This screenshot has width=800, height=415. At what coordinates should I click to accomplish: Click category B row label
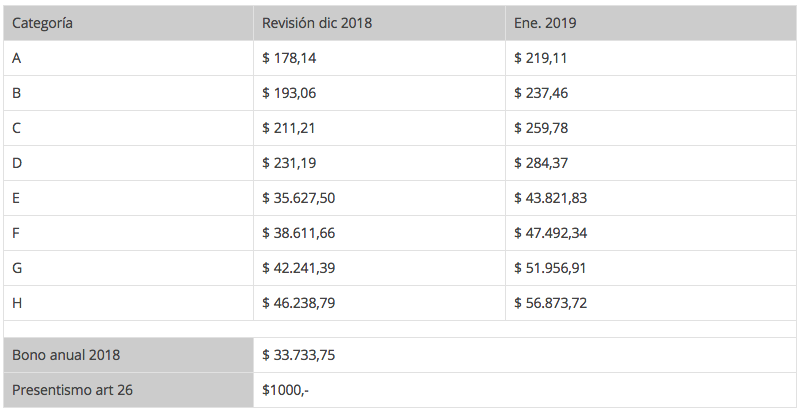point(17,93)
